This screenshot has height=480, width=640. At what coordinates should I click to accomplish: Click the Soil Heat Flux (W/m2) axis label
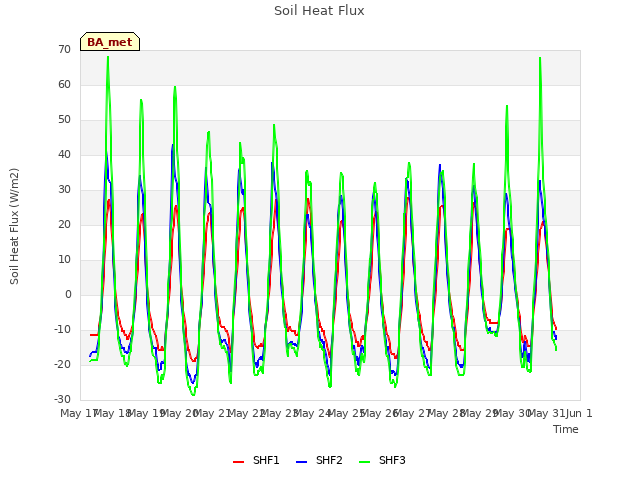coord(14,226)
